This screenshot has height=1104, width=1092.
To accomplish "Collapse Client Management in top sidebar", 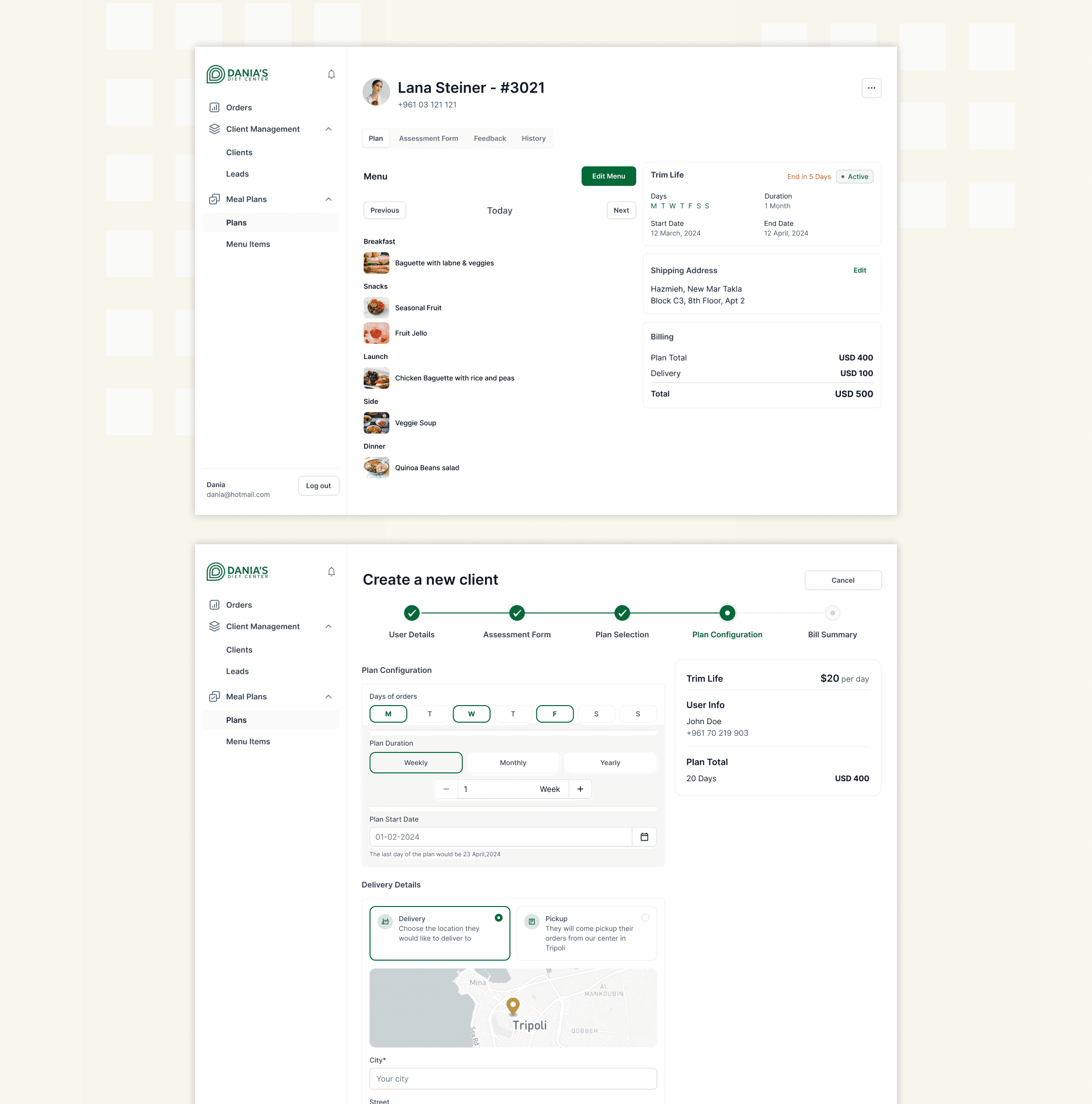I will (329, 129).
